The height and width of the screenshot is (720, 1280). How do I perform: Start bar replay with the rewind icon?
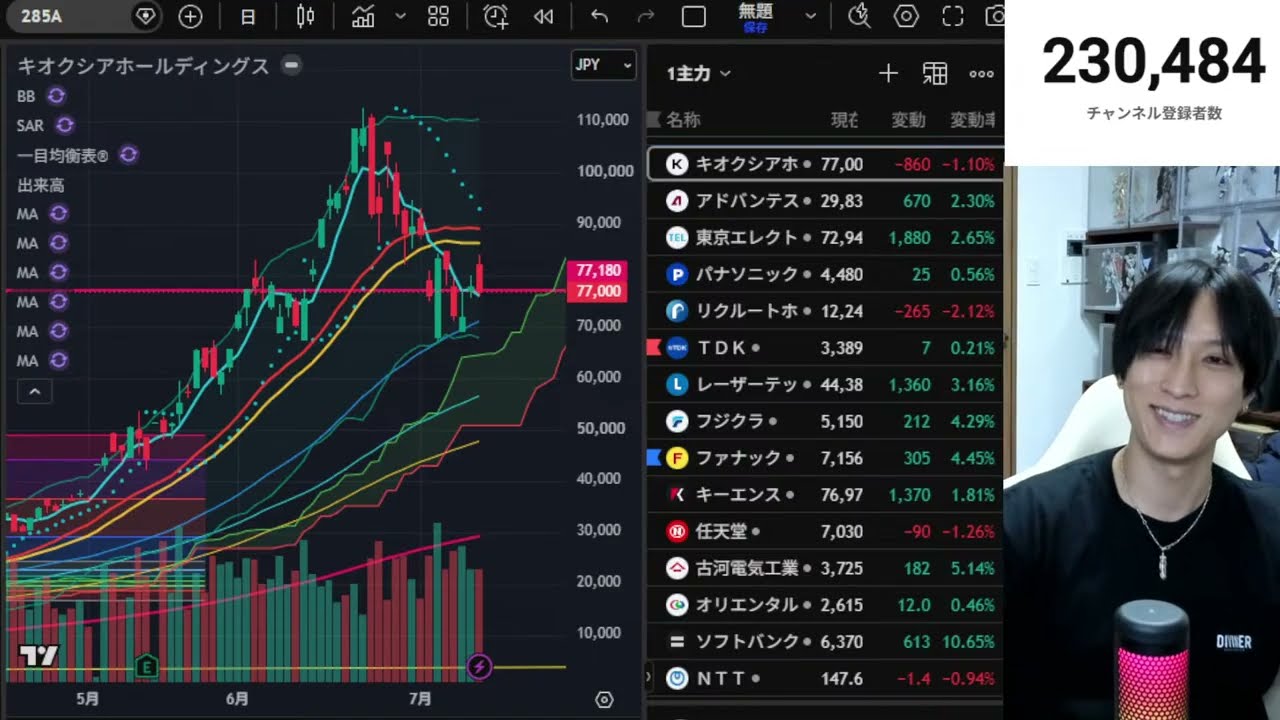pyautogui.click(x=543, y=16)
